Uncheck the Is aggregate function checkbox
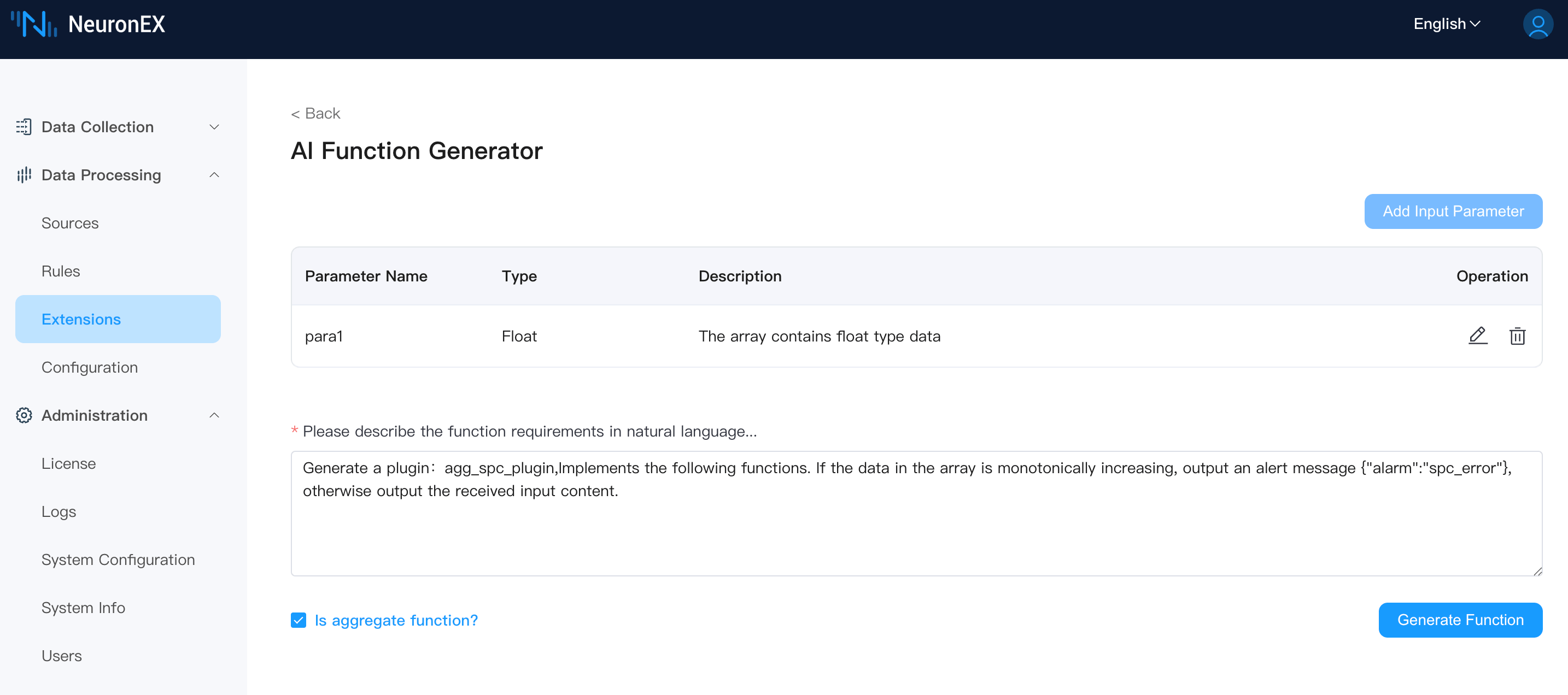This screenshot has width=1568, height=695. (x=299, y=620)
